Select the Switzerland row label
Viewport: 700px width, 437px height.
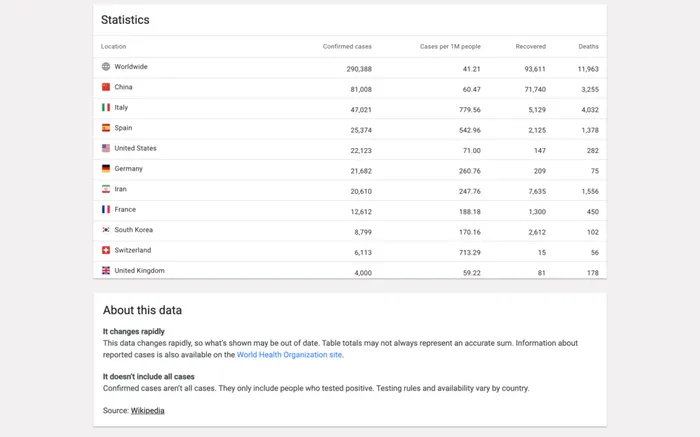pyautogui.click(x=133, y=250)
